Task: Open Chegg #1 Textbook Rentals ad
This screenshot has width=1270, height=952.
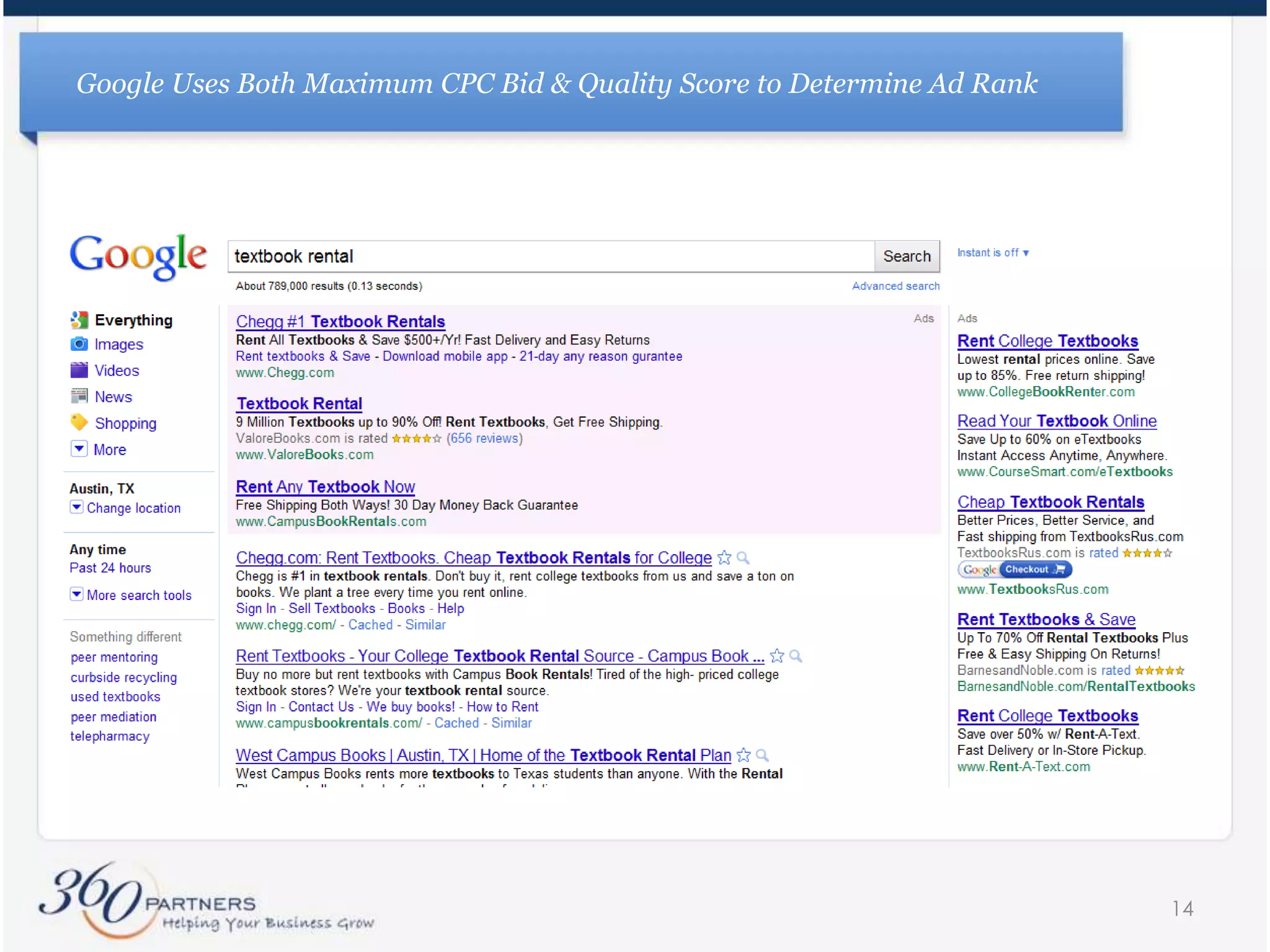Action: coord(340,321)
